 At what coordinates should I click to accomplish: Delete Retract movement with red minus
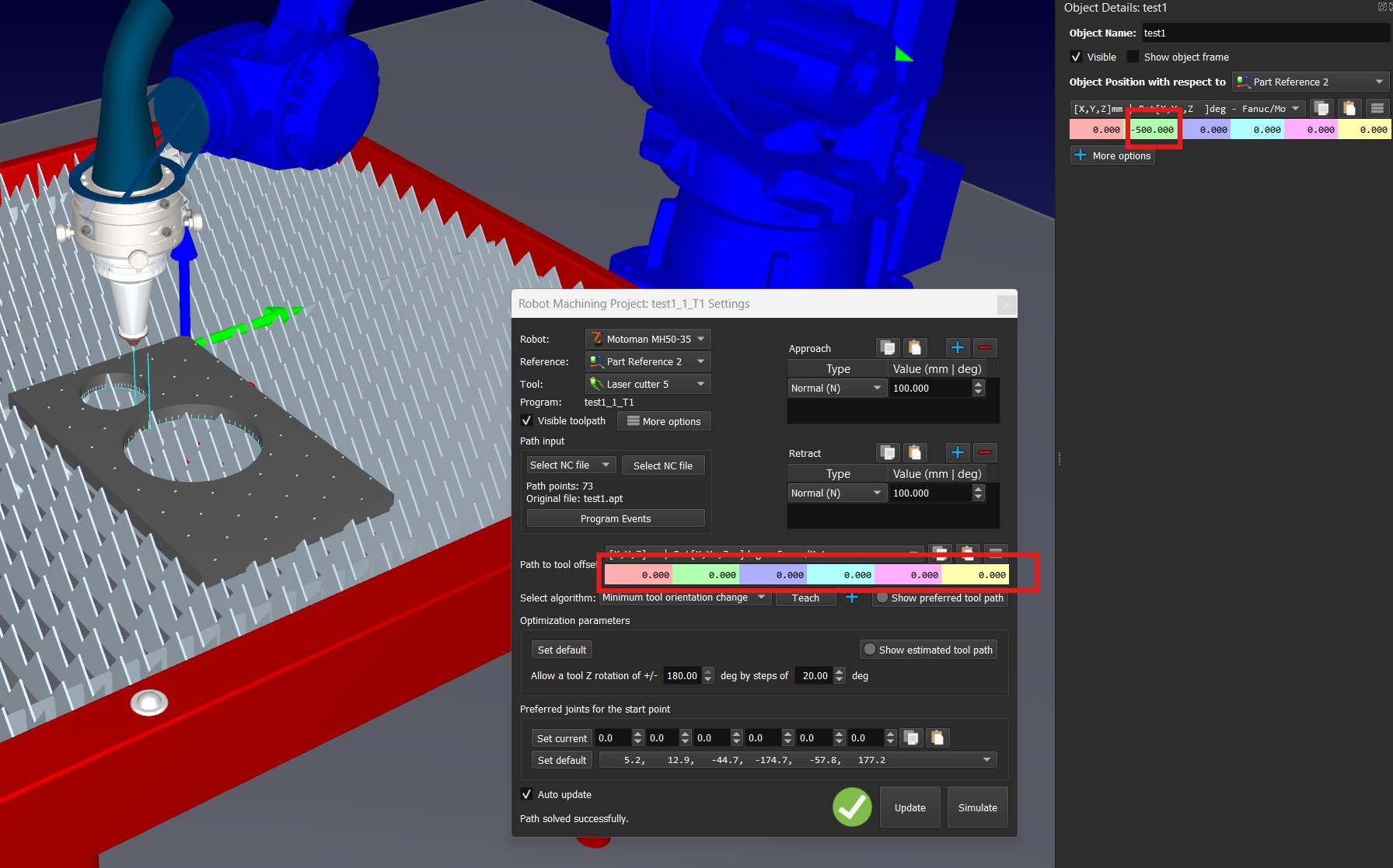pyautogui.click(x=985, y=452)
